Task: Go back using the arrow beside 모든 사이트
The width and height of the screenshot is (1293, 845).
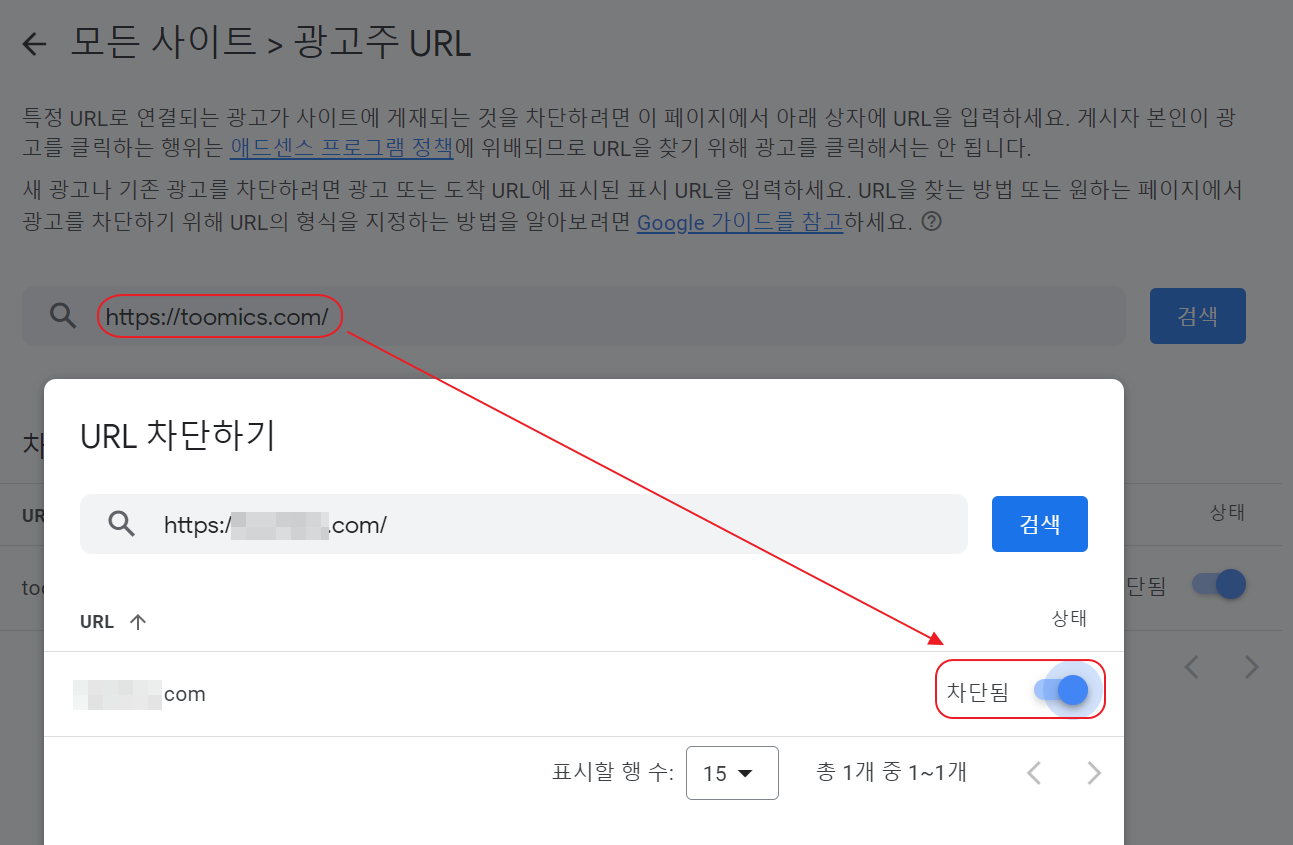Action: [x=35, y=44]
